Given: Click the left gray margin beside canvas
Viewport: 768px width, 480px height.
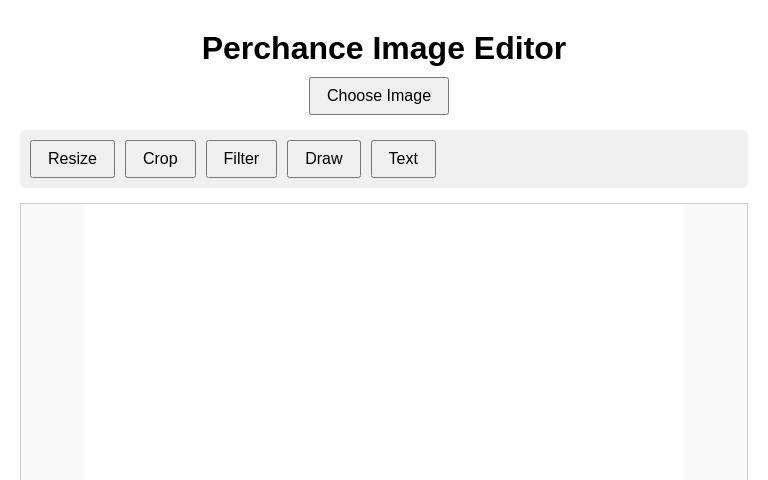Looking at the screenshot, I should pyautogui.click(x=52, y=342).
